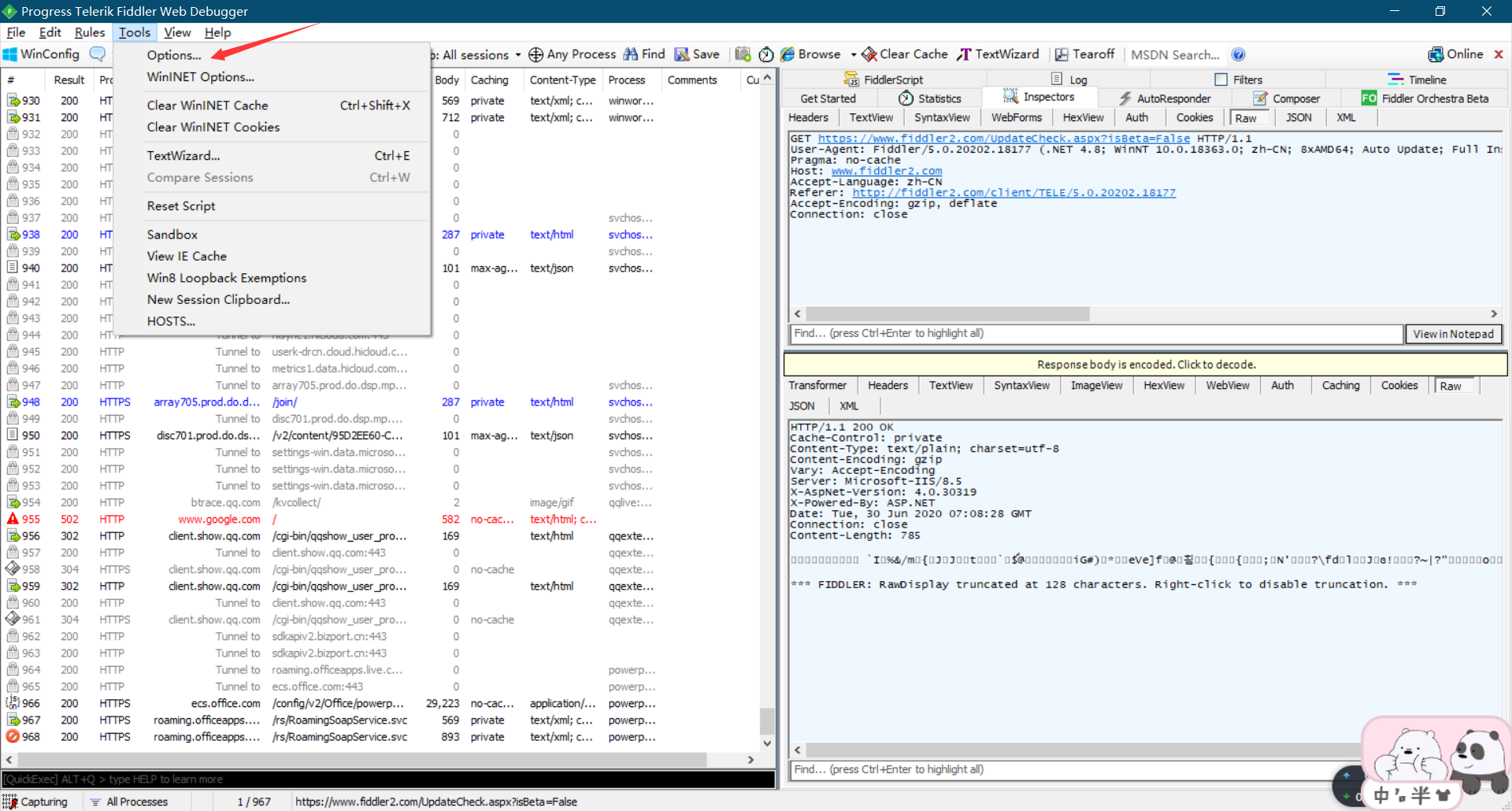Select response Transformer tab
The image size is (1512, 811).
tap(817, 385)
